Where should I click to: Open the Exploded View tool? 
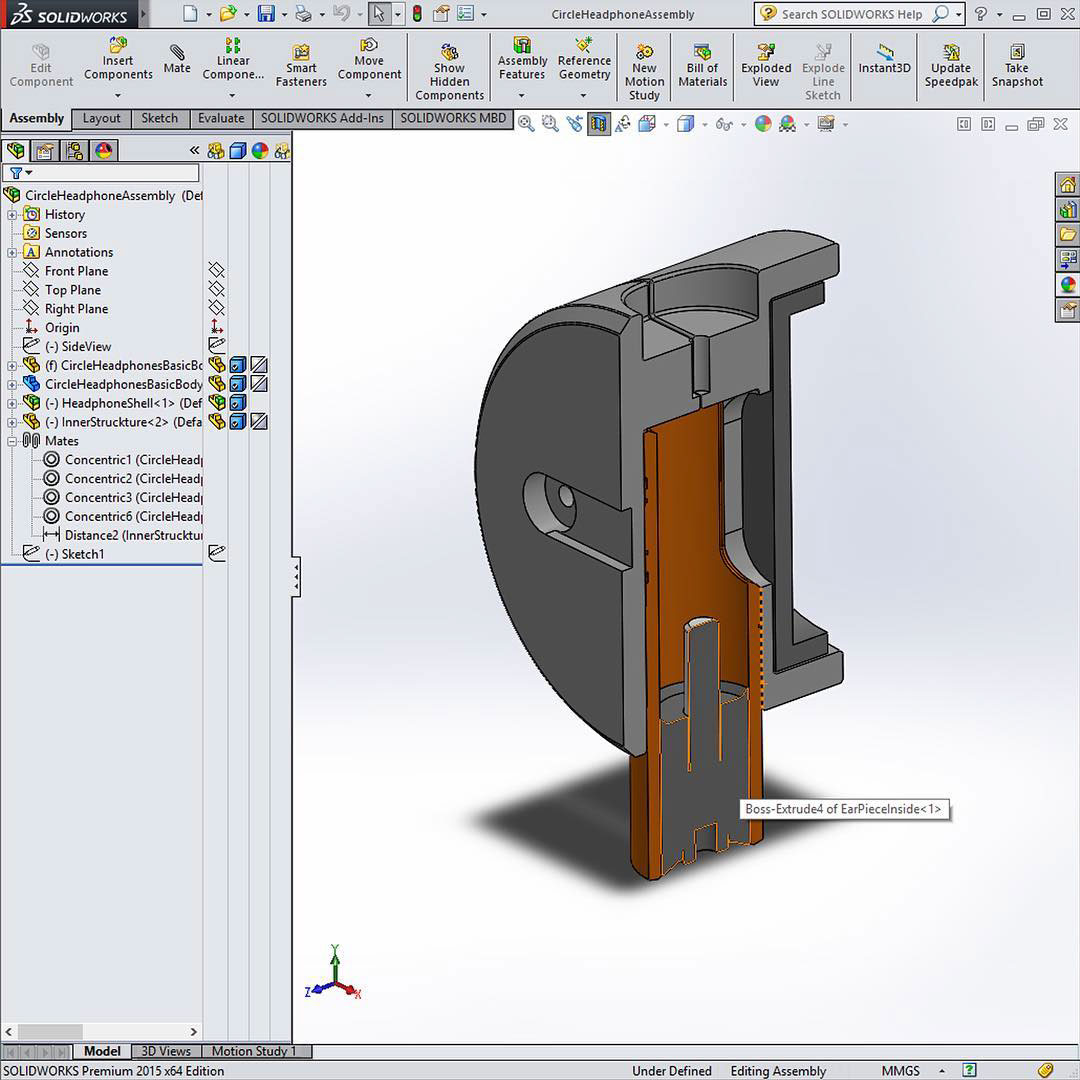click(x=766, y=66)
